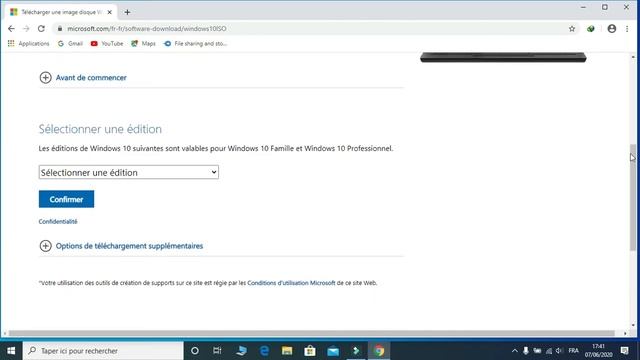Open volume control in the system tray
The image size is (640, 360).
coord(559,351)
